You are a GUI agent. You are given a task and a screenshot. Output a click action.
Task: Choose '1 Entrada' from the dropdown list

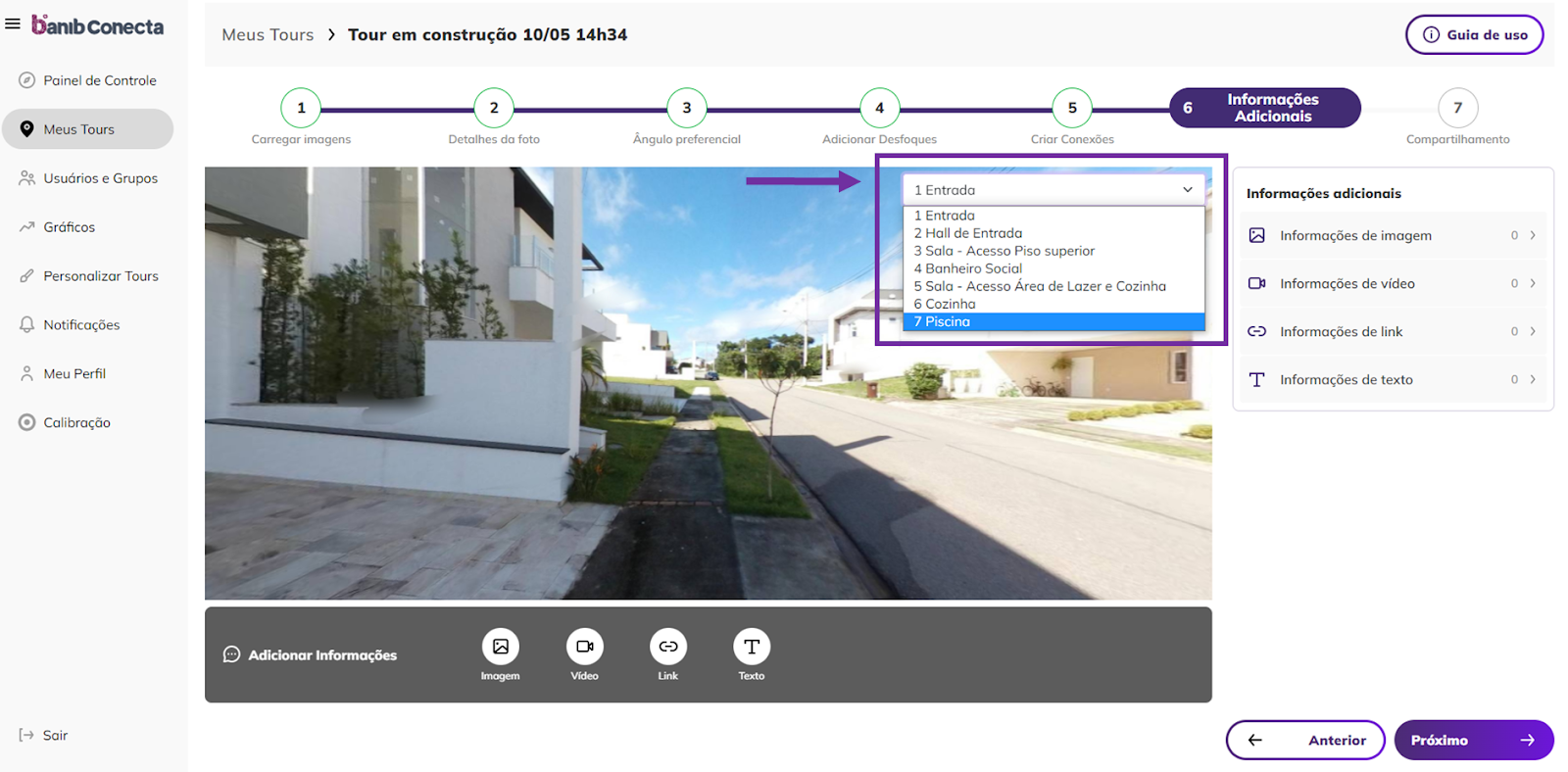coord(1053,216)
